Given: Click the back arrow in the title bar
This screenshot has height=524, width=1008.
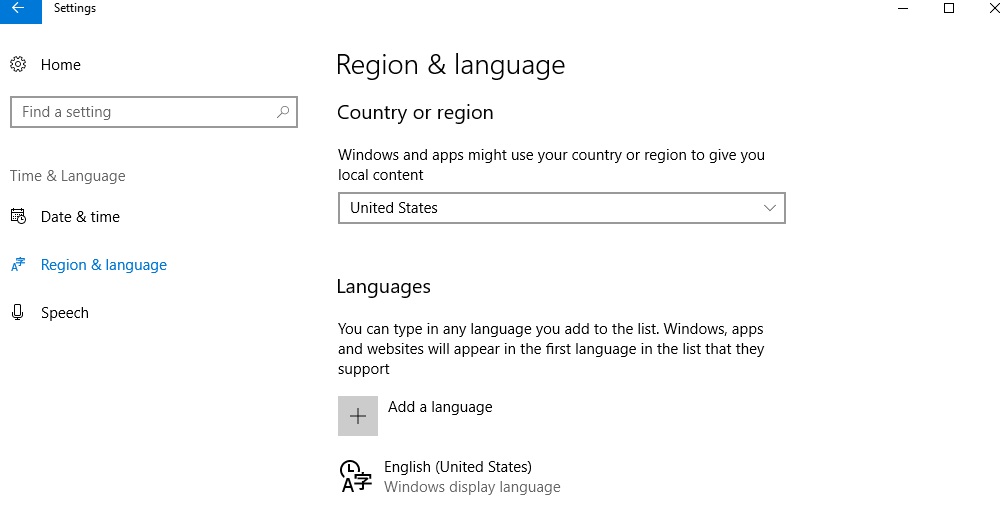Looking at the screenshot, I should 17,8.
